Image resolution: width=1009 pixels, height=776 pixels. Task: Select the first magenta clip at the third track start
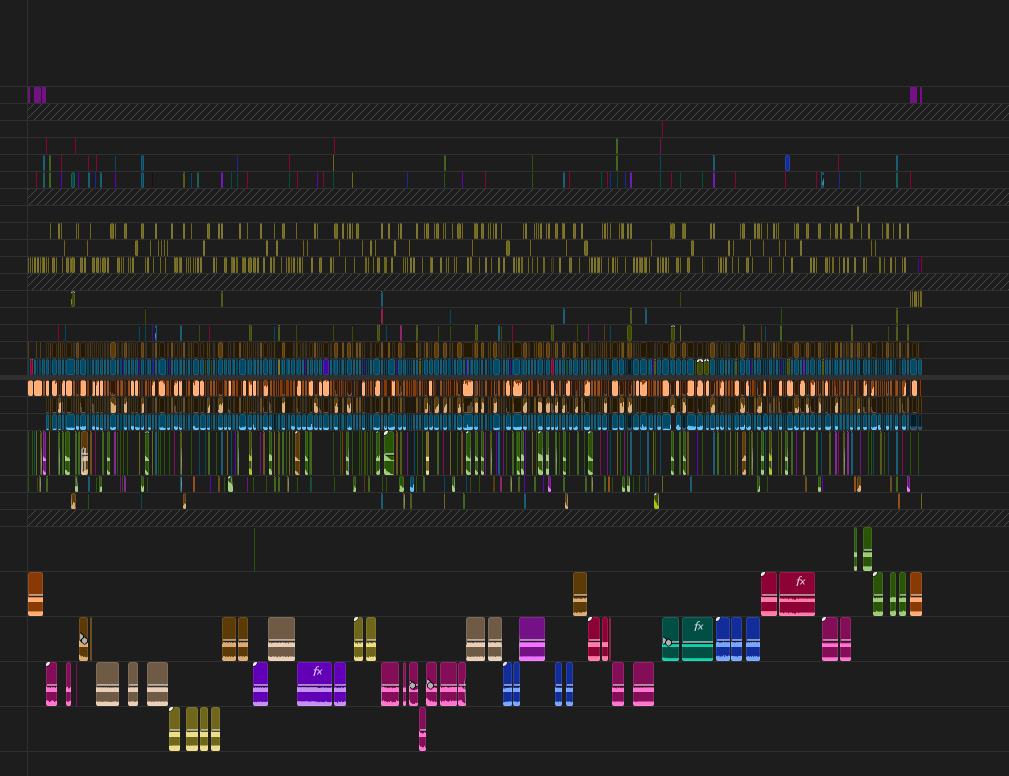click(x=51, y=684)
